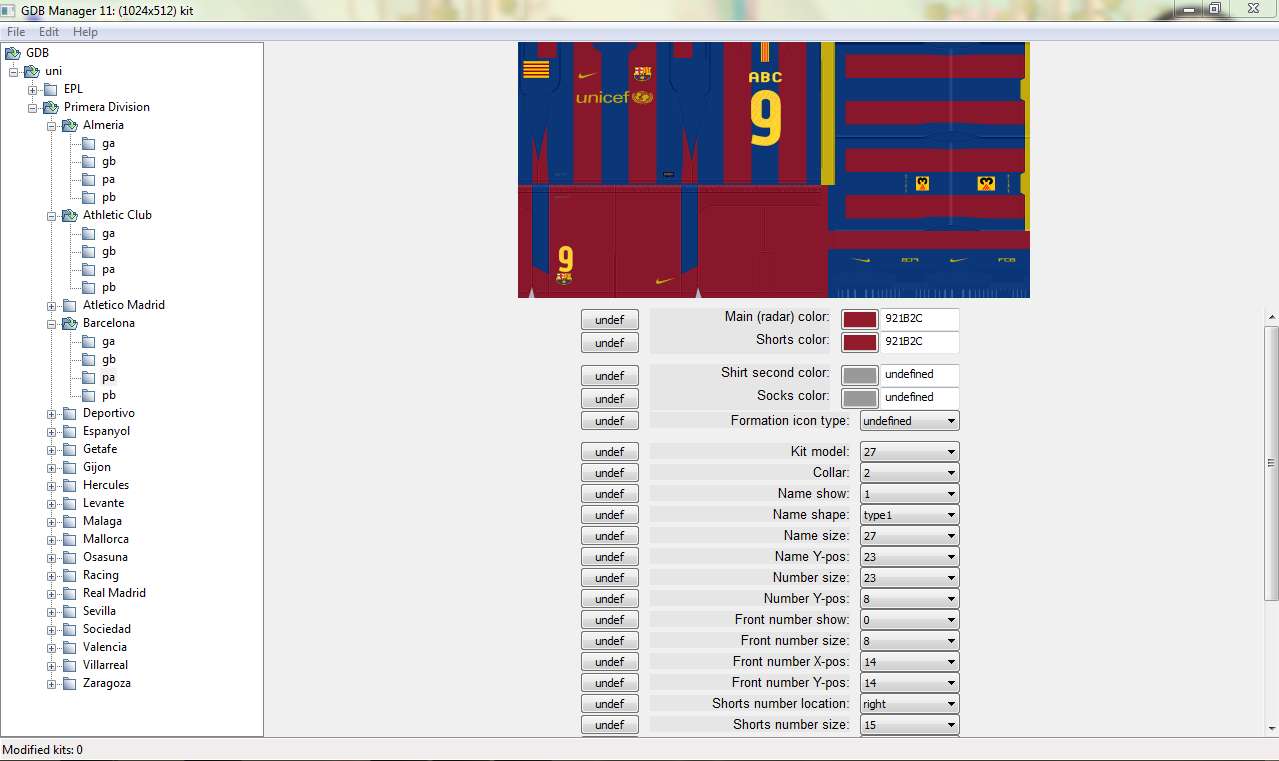Collapse the Barcelona tree node

tap(52, 324)
